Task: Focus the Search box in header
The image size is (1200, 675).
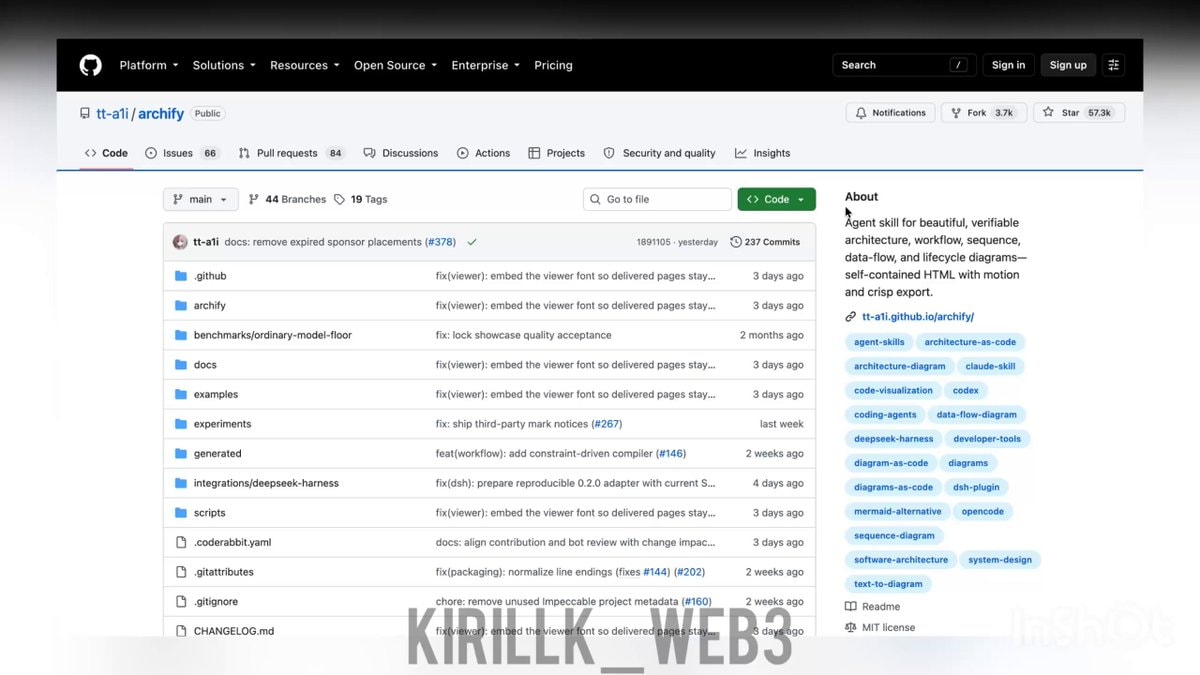Action: tap(904, 65)
